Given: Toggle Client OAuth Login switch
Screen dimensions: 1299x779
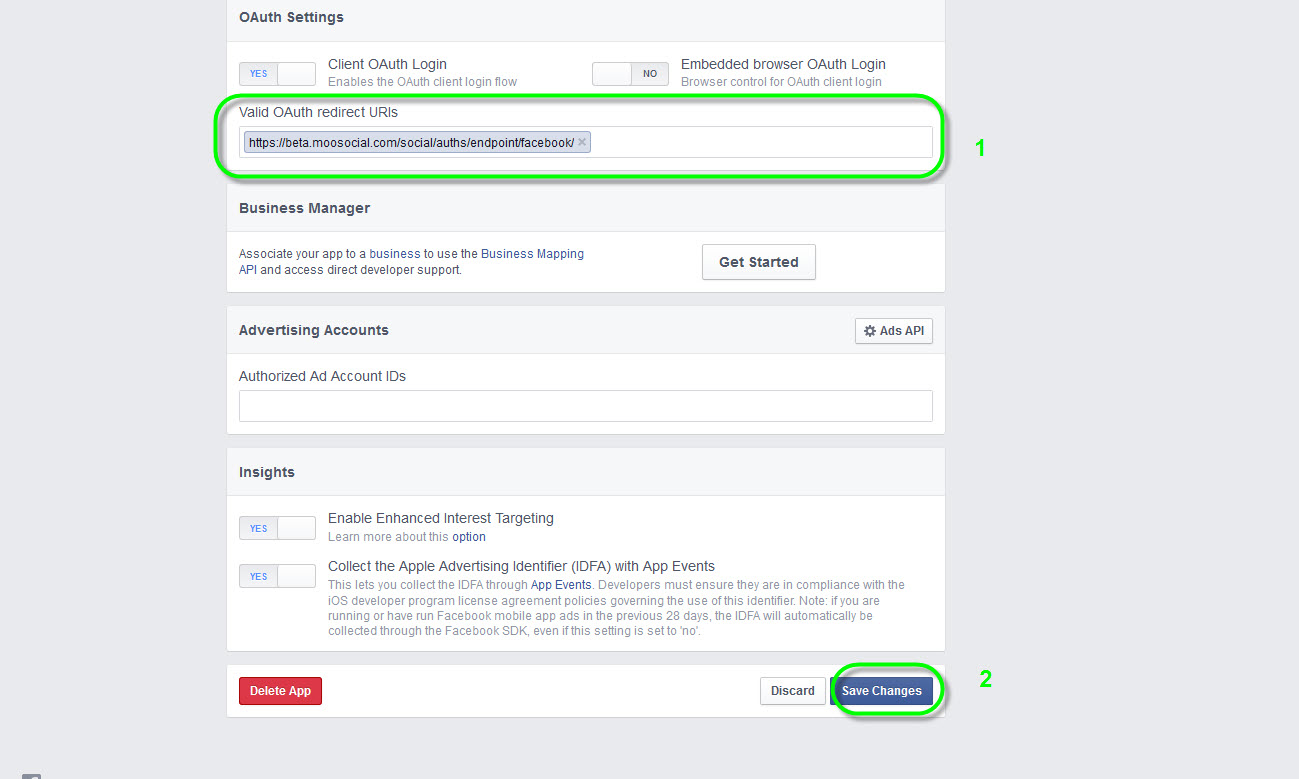Looking at the screenshot, I should [277, 74].
